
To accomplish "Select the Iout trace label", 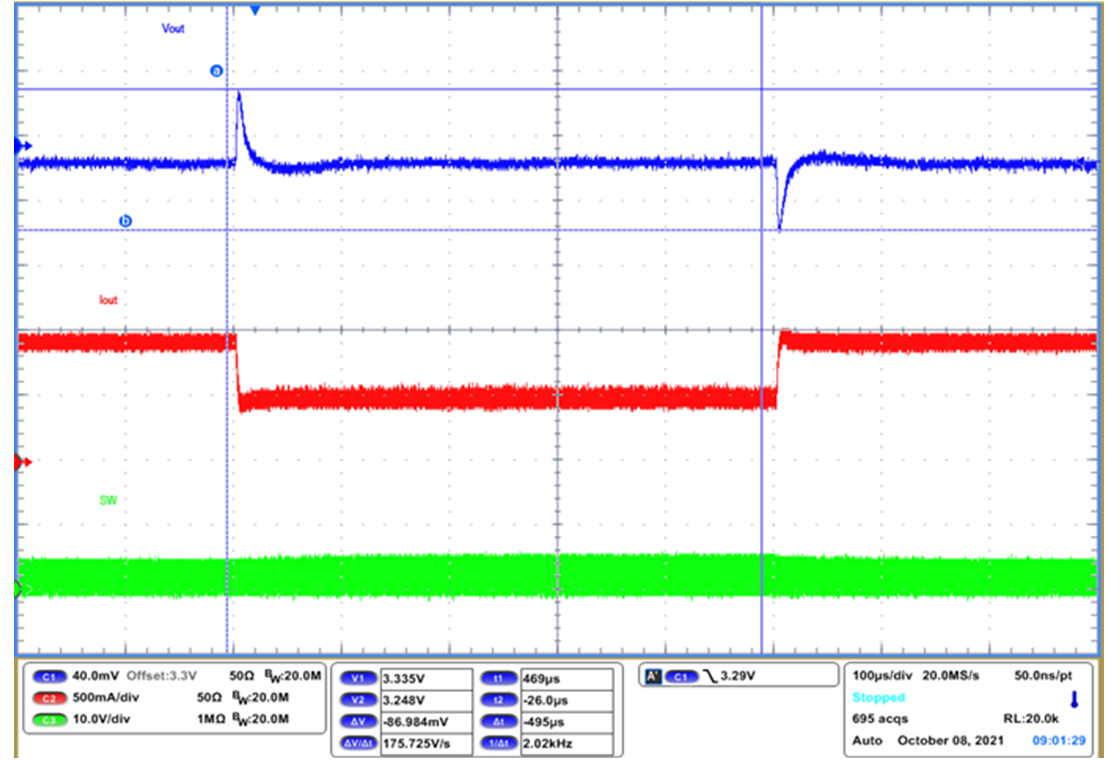I will (108, 300).
